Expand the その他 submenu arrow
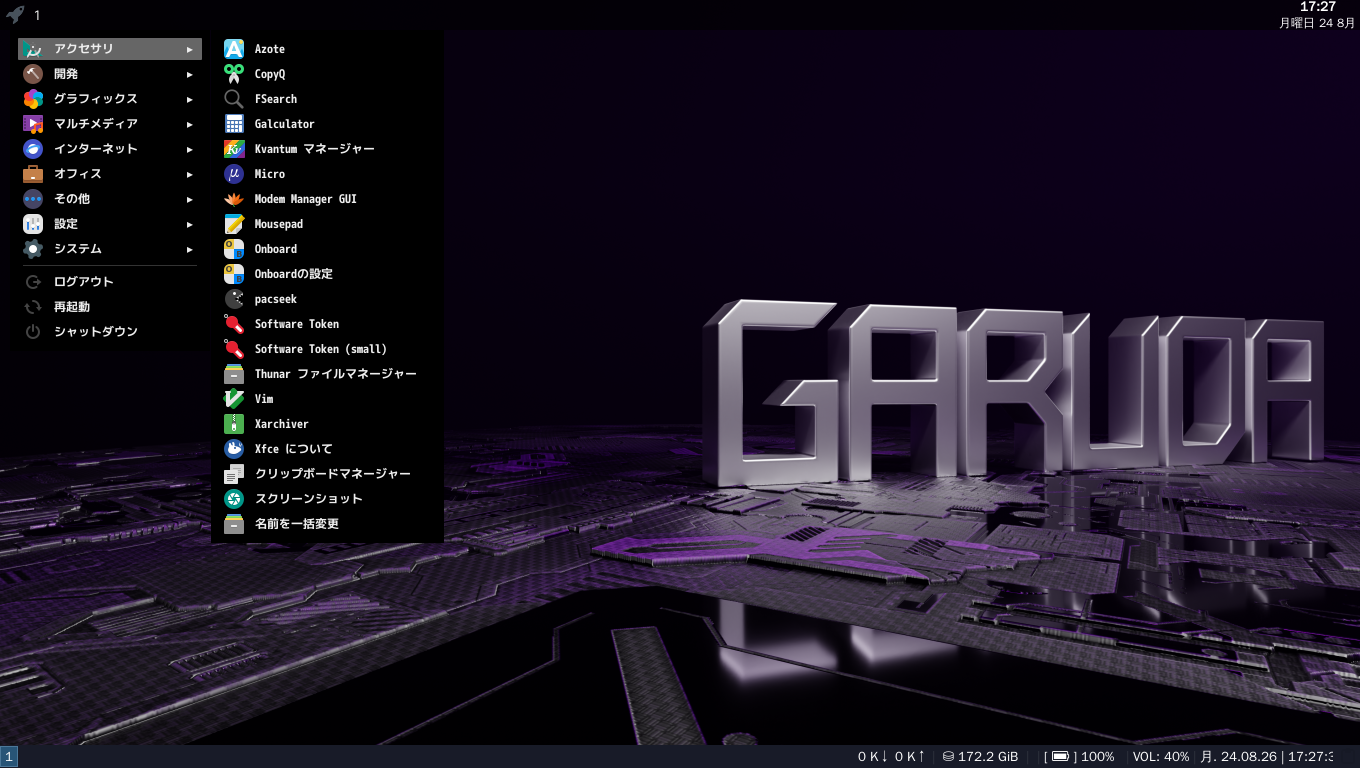 190,199
